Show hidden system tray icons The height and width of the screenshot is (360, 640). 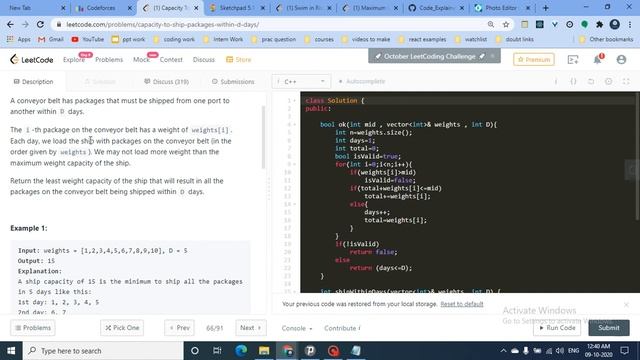tap(503, 351)
